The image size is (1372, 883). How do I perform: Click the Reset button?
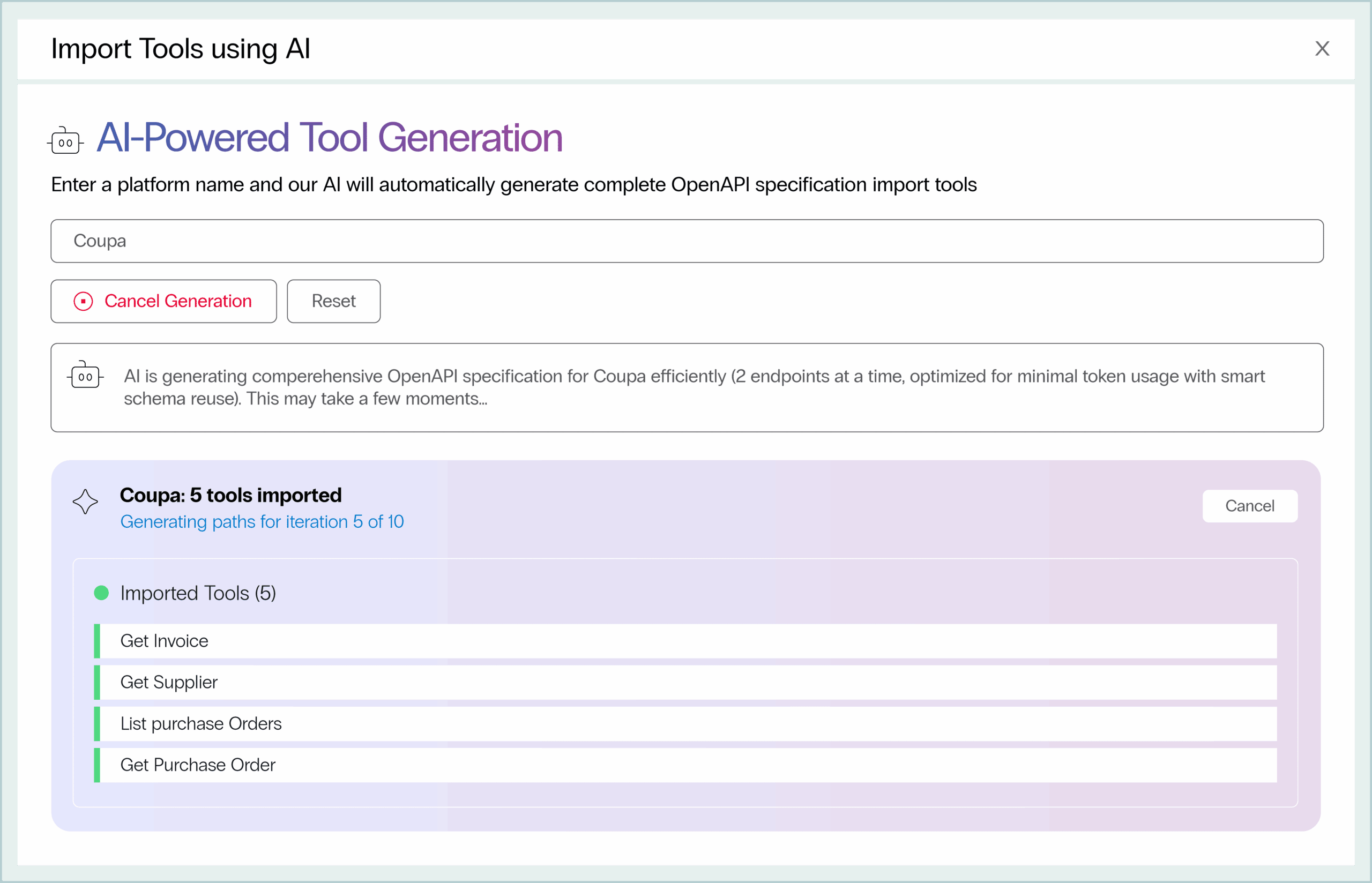(334, 301)
